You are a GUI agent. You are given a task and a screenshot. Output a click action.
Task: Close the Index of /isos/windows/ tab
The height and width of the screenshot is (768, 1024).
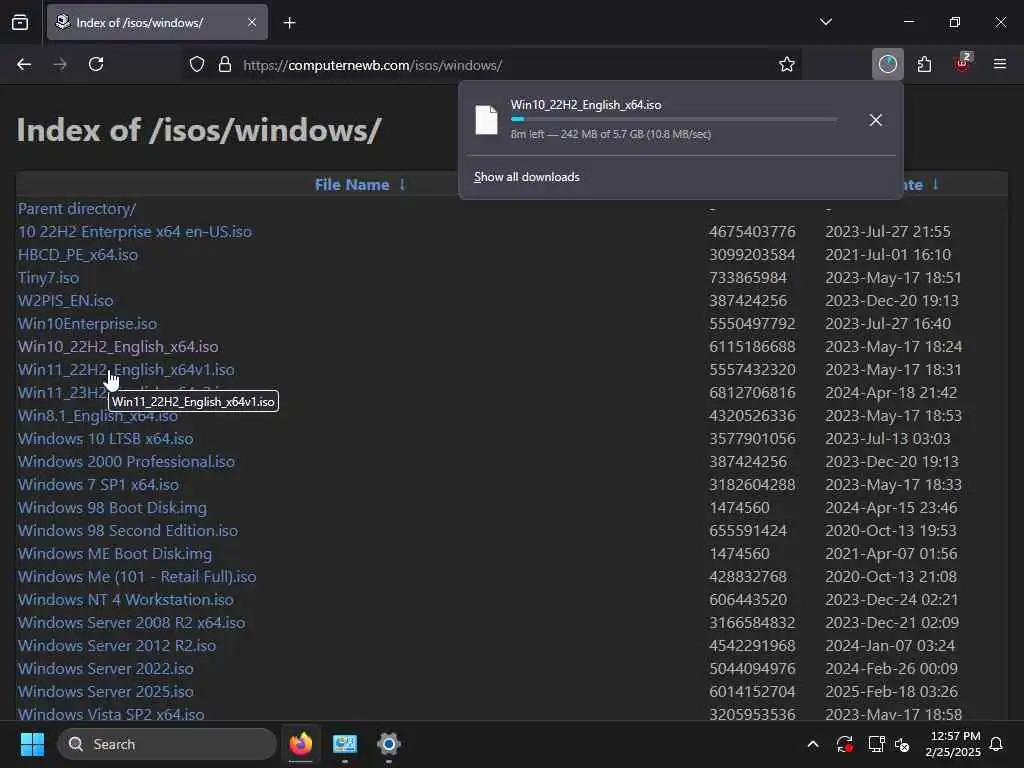[252, 23]
